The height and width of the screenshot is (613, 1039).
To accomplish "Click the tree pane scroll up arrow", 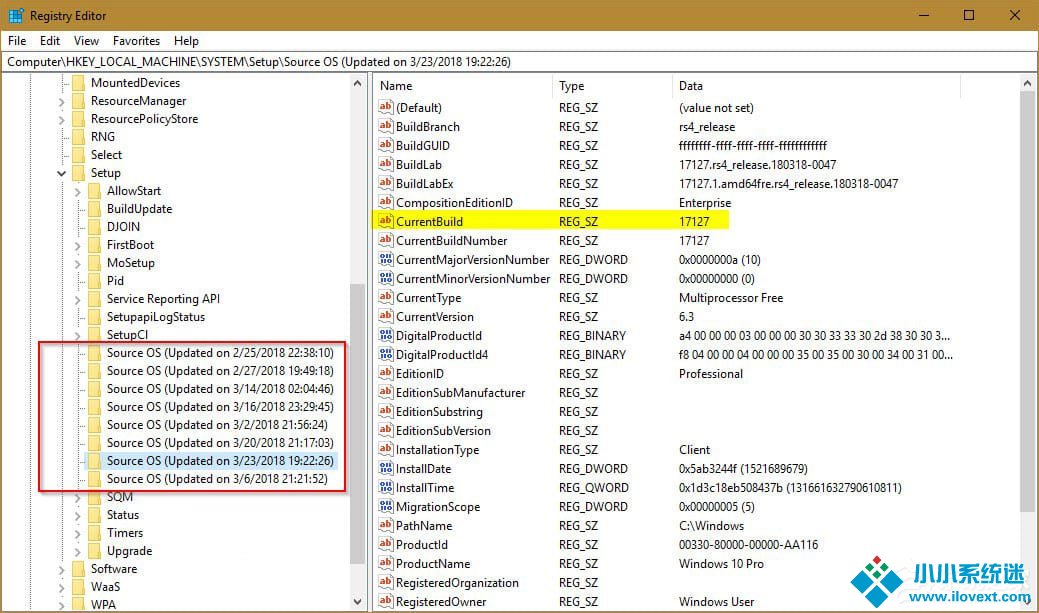I will (358, 84).
